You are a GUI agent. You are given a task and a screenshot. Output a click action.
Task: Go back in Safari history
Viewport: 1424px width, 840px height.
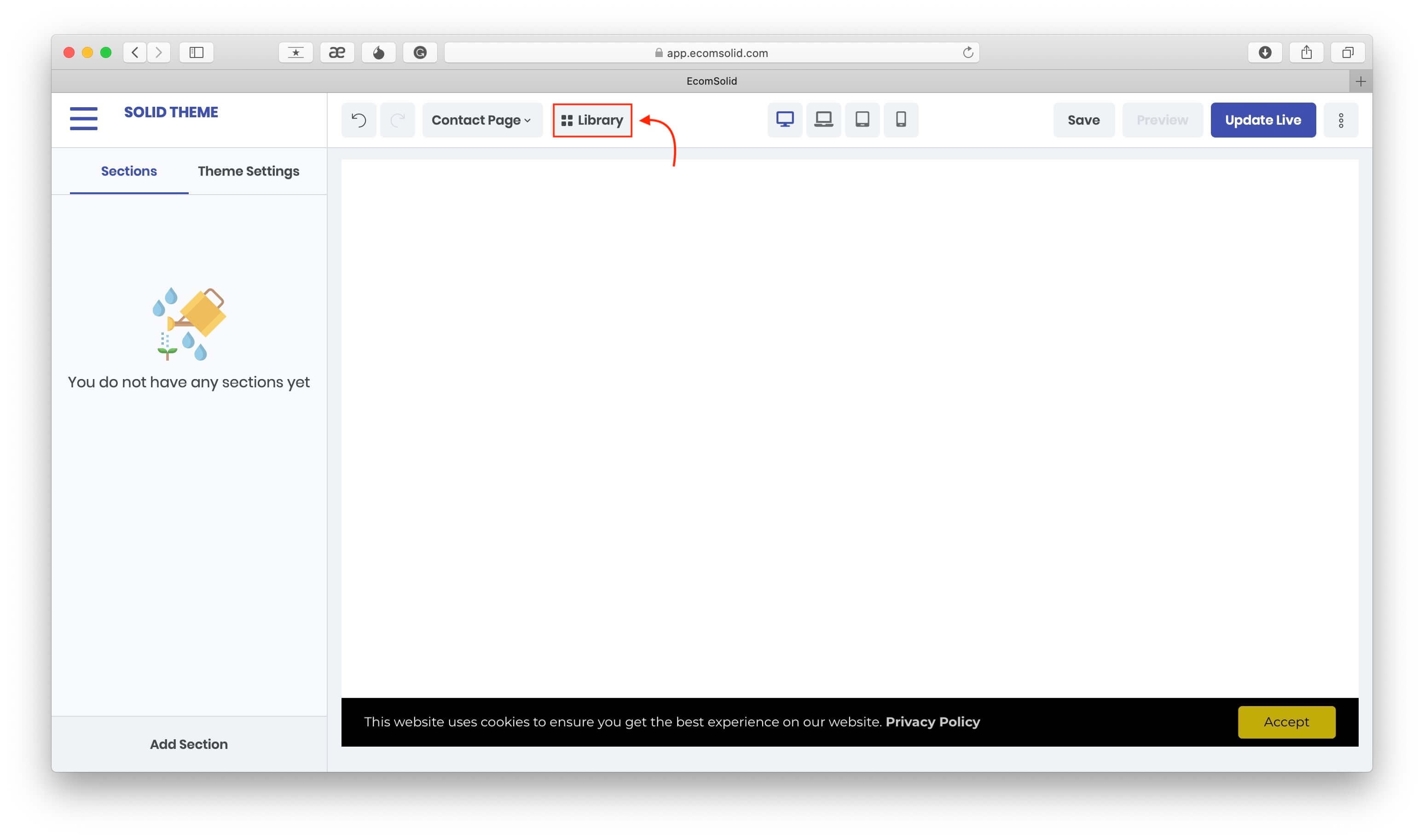coord(135,52)
